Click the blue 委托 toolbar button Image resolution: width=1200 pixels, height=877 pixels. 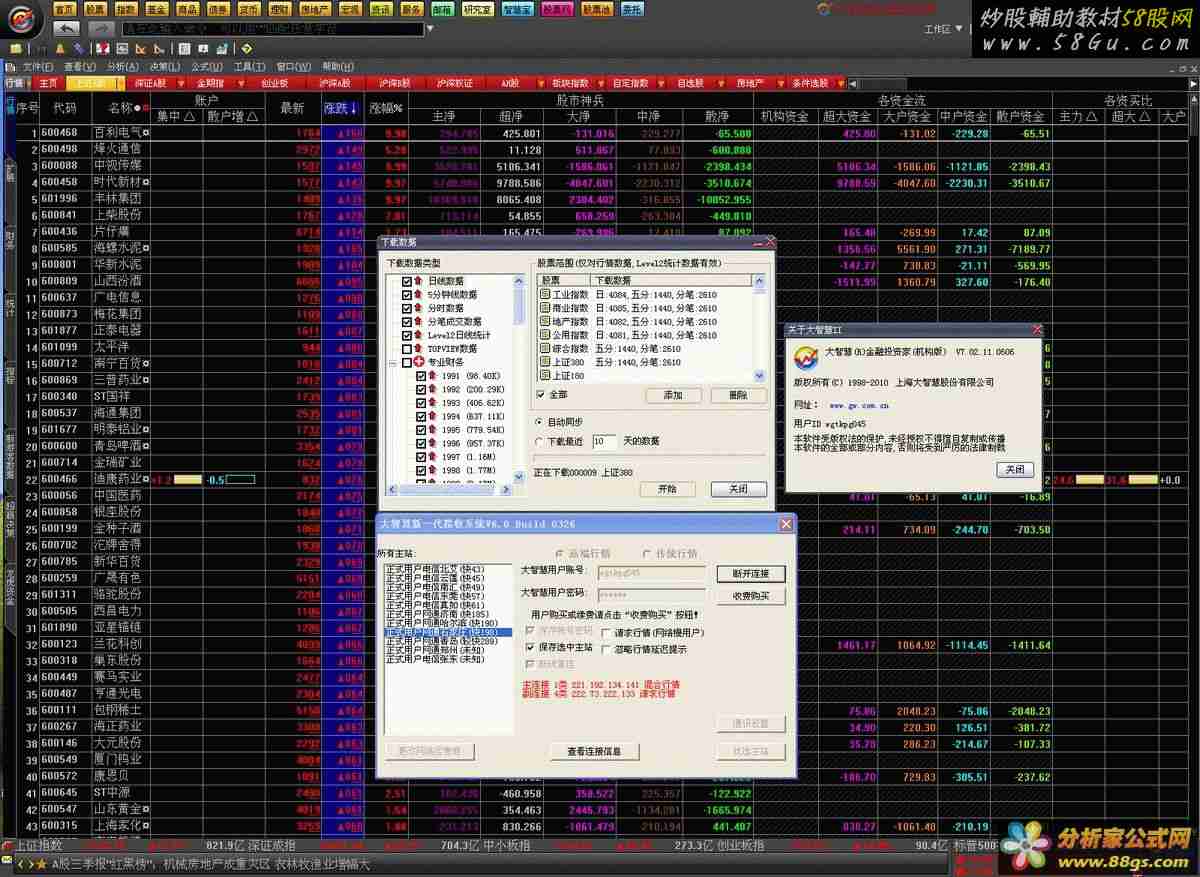pyautogui.click(x=632, y=8)
